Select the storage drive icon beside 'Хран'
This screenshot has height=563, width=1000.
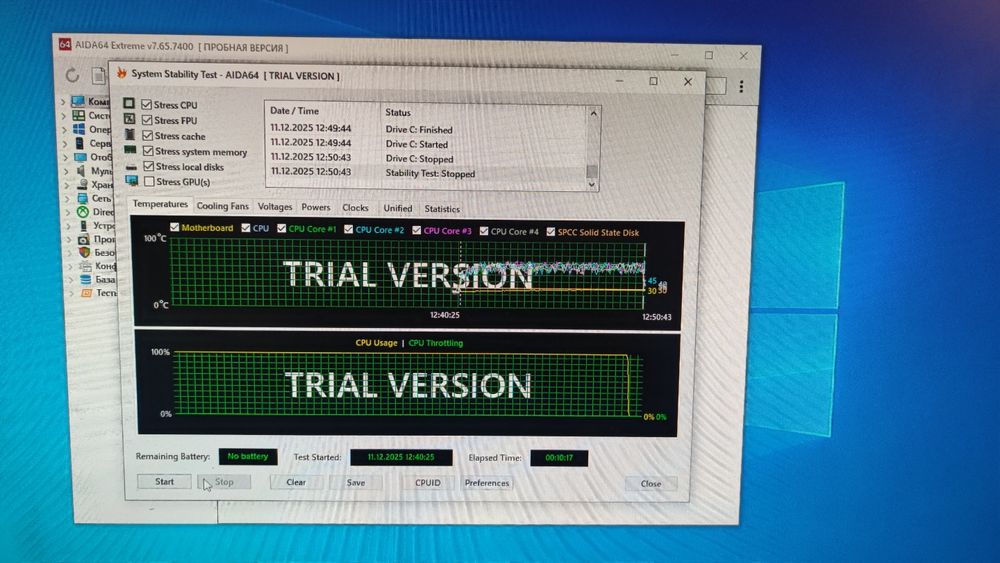(81, 184)
